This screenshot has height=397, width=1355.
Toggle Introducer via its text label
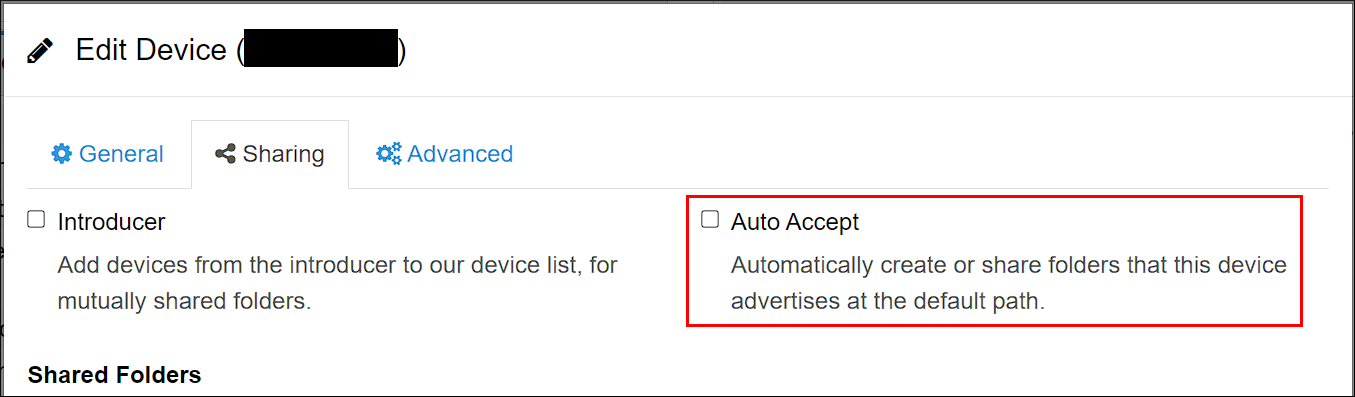coord(111,222)
